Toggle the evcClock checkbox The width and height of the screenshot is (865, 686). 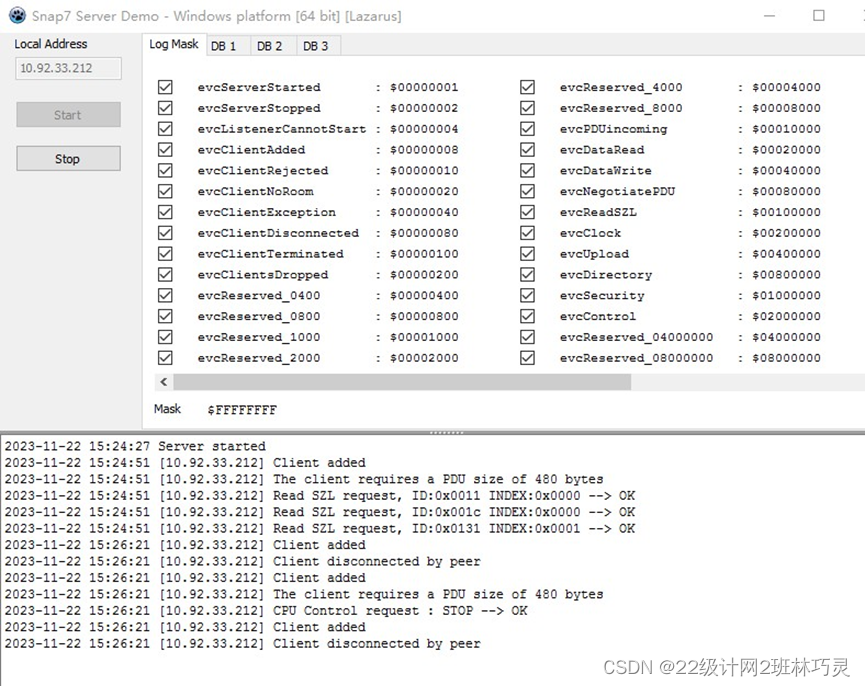coord(527,233)
